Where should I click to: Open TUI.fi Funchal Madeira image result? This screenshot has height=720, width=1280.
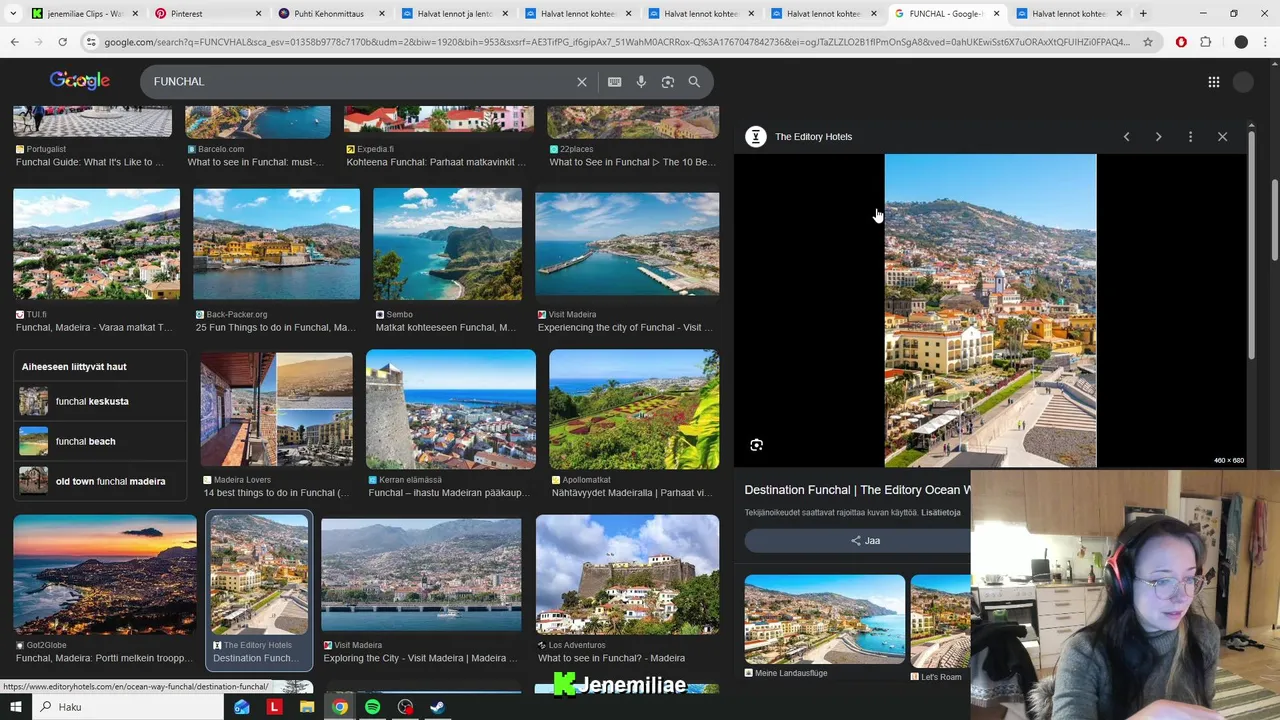click(x=96, y=244)
